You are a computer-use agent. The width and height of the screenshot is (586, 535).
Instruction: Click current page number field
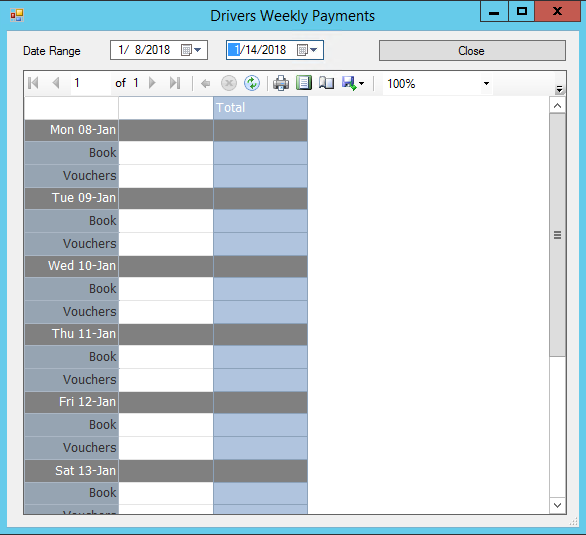90,83
